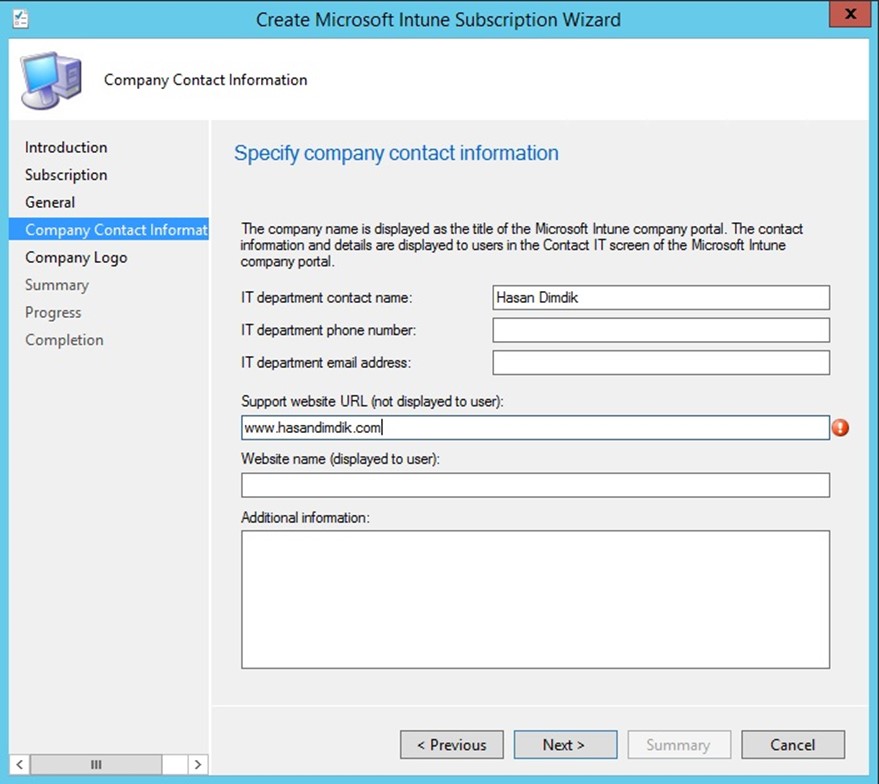Select the Completion step in sidebar
The image size is (879, 784).
pos(64,340)
